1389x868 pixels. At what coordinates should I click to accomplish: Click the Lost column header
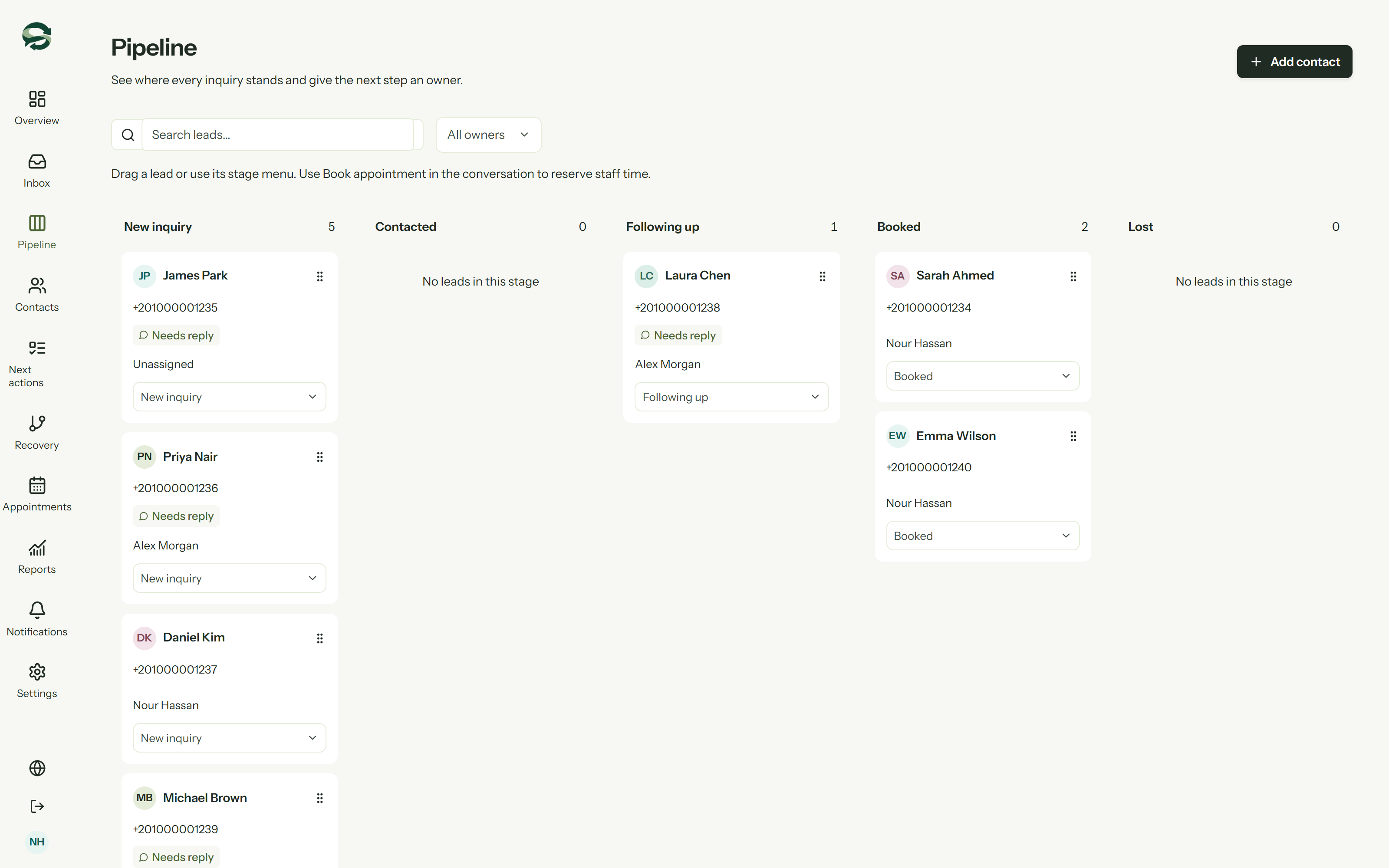click(x=1140, y=227)
